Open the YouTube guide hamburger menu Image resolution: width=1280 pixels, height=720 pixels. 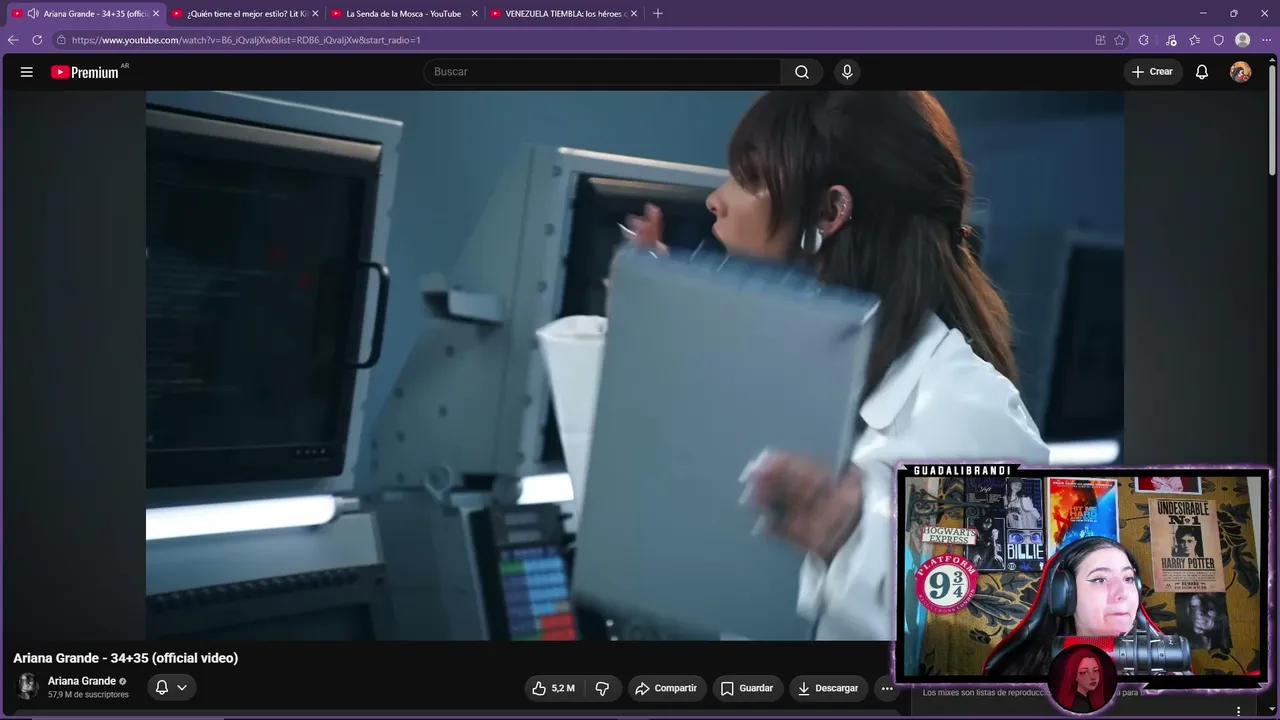[27, 72]
